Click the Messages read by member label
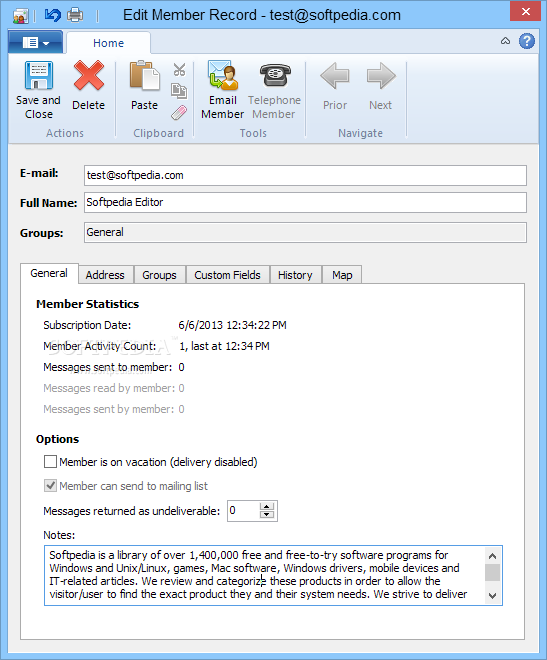 109,388
